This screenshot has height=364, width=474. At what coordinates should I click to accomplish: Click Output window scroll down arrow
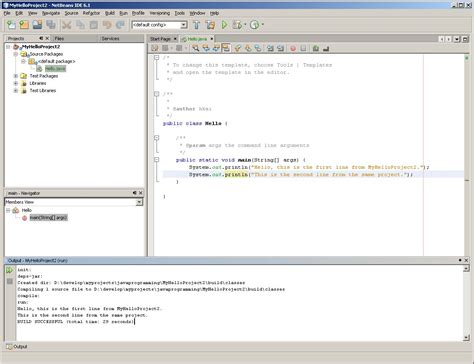(x=466, y=338)
